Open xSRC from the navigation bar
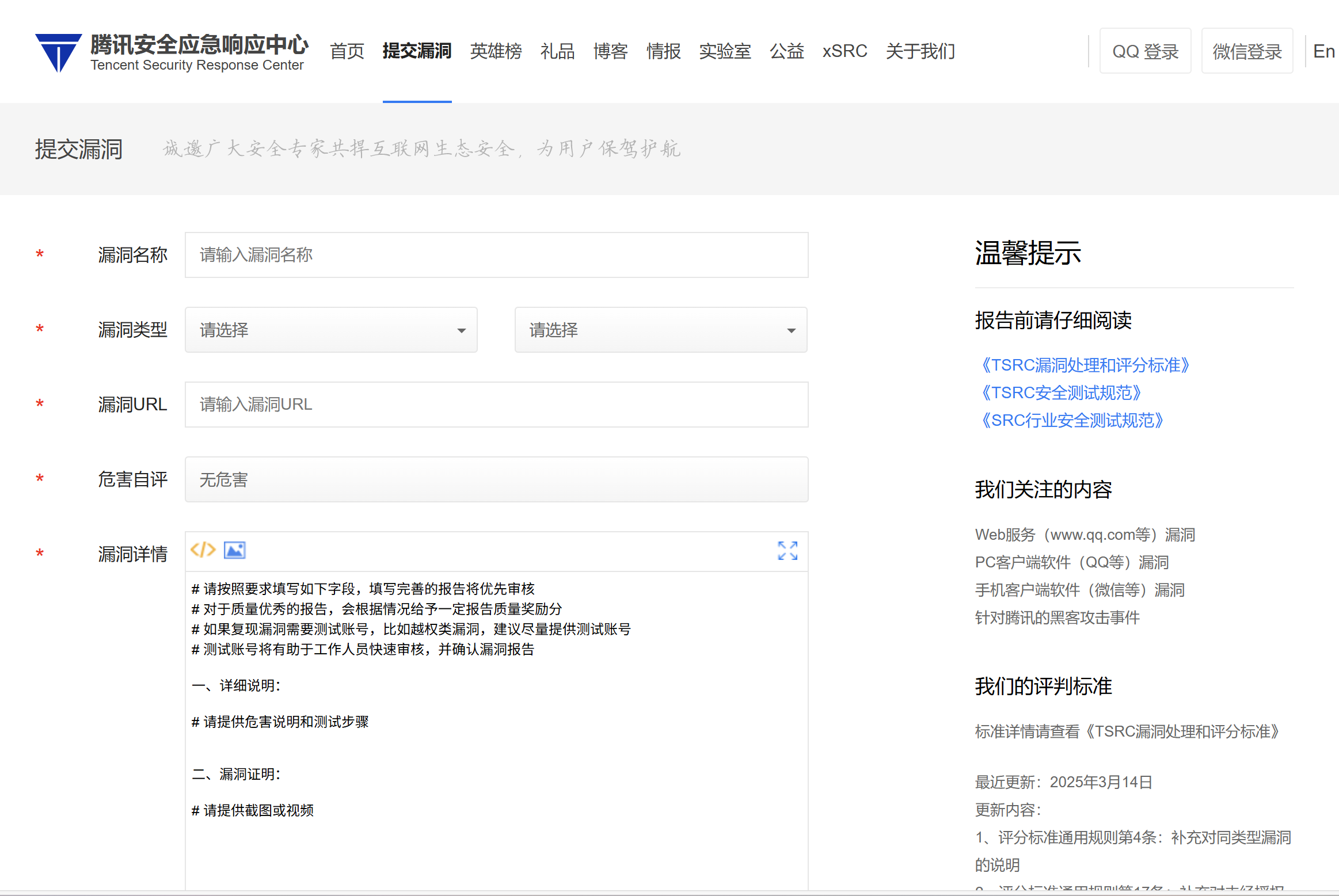 [x=845, y=51]
